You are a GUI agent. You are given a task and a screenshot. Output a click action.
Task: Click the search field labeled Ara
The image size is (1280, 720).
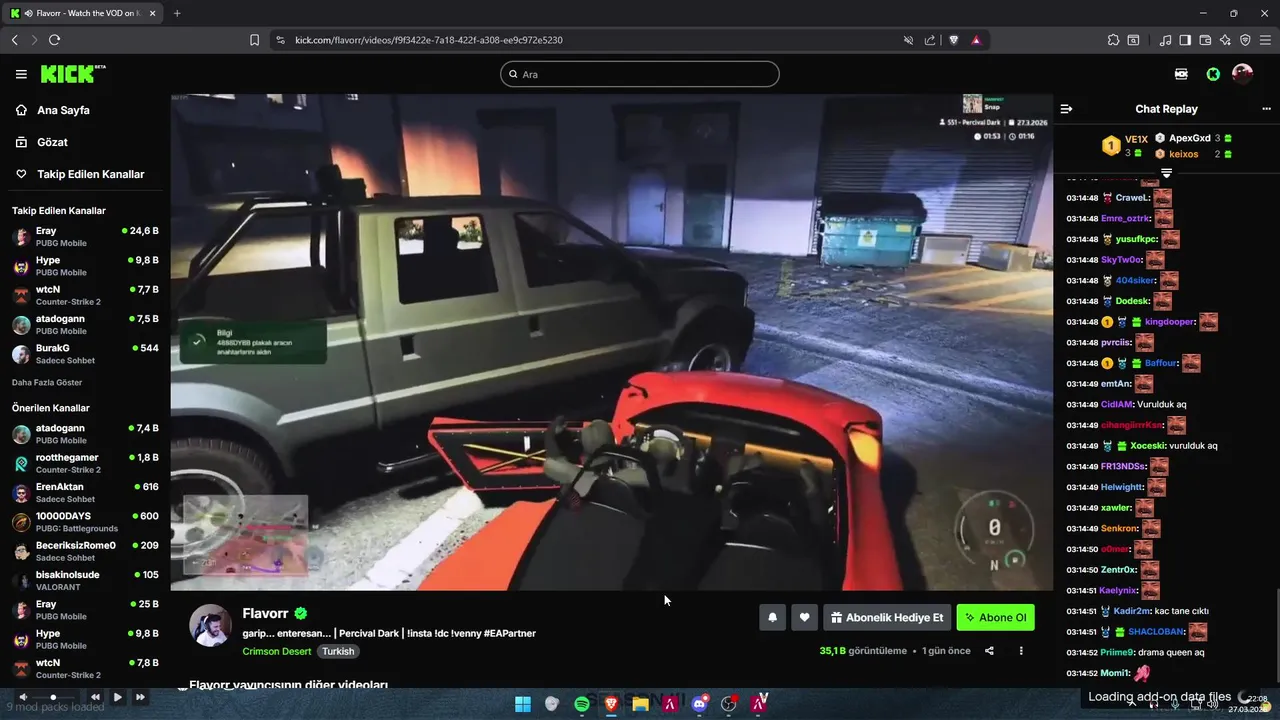pos(640,74)
